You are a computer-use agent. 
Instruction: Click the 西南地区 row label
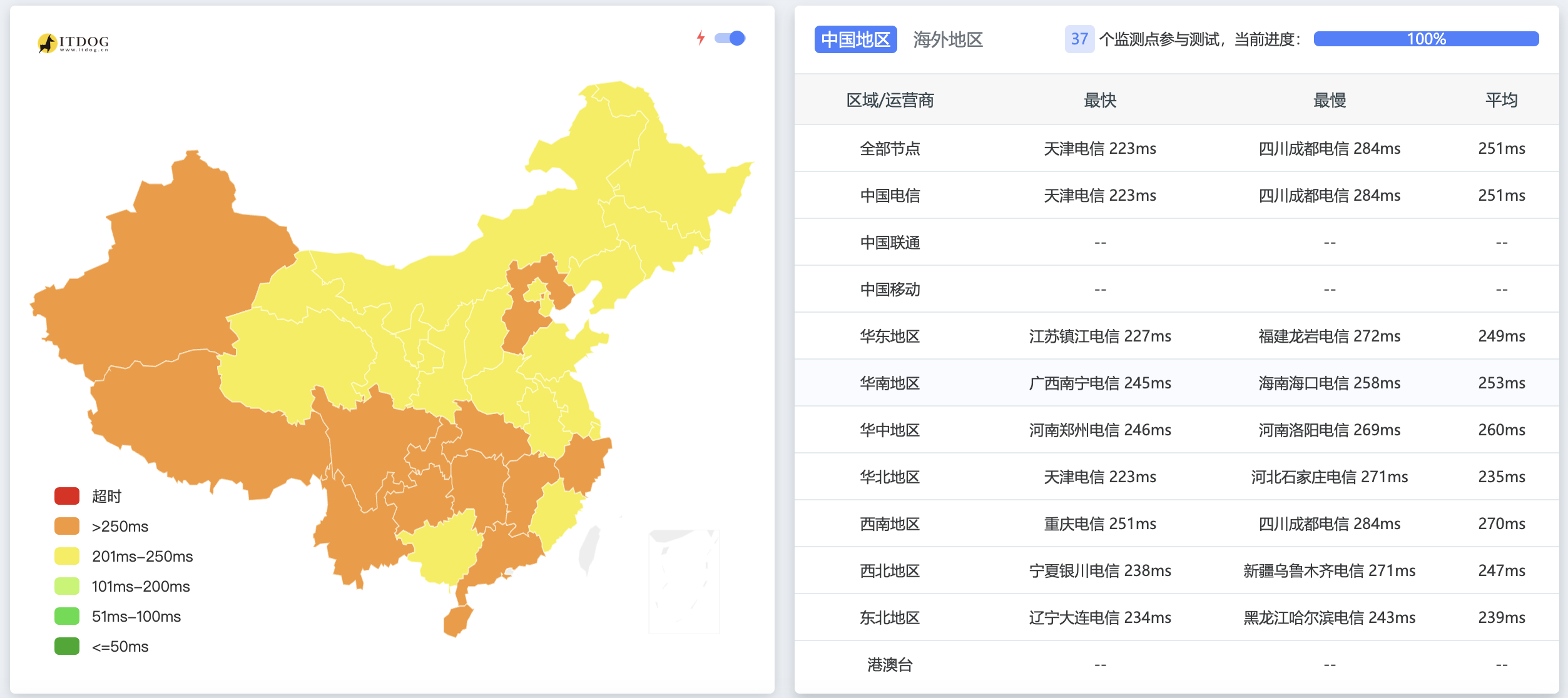[890, 523]
